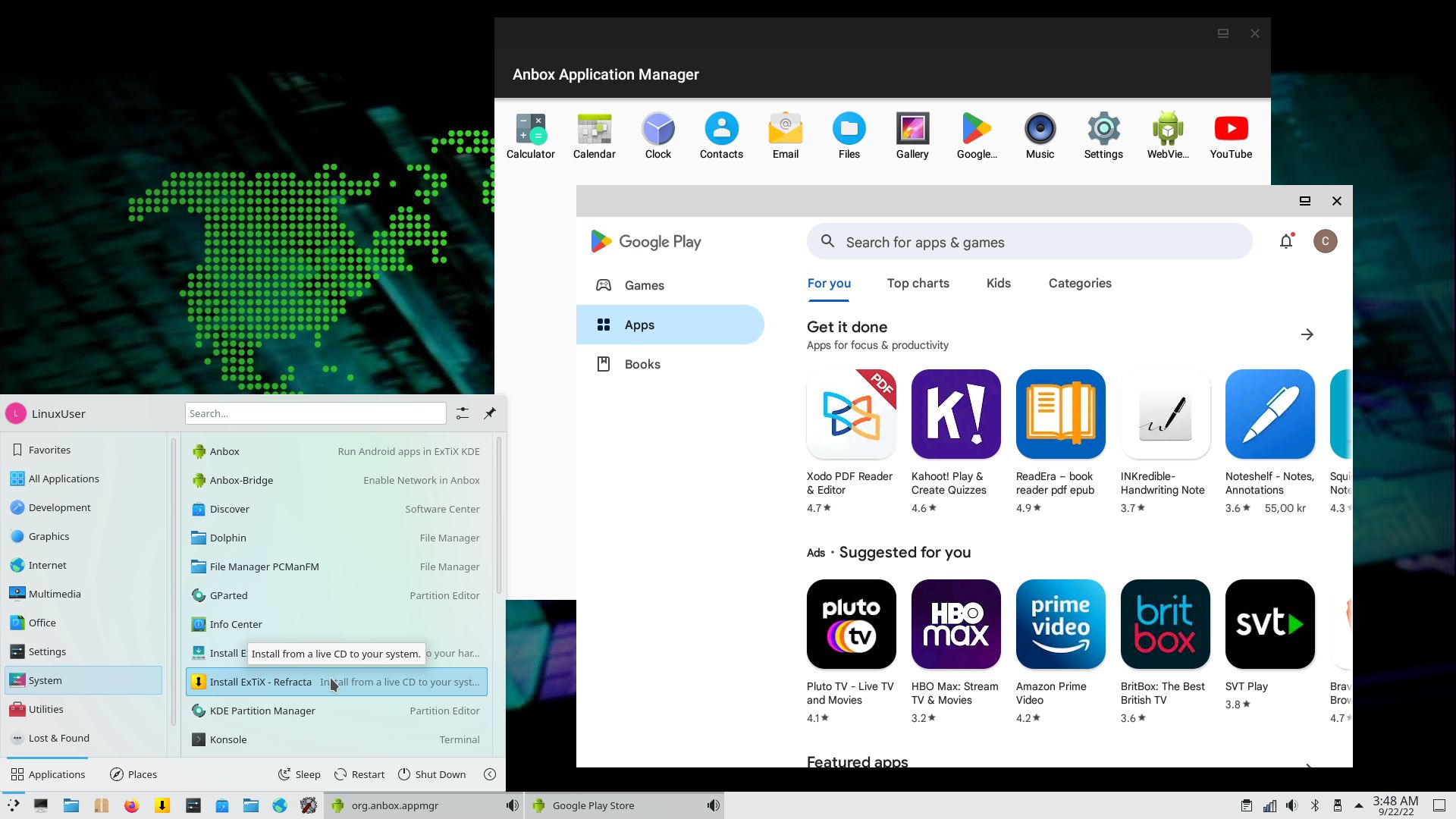Launch Anbox-Bridge from the System list
1456x819 pixels.
click(x=336, y=480)
